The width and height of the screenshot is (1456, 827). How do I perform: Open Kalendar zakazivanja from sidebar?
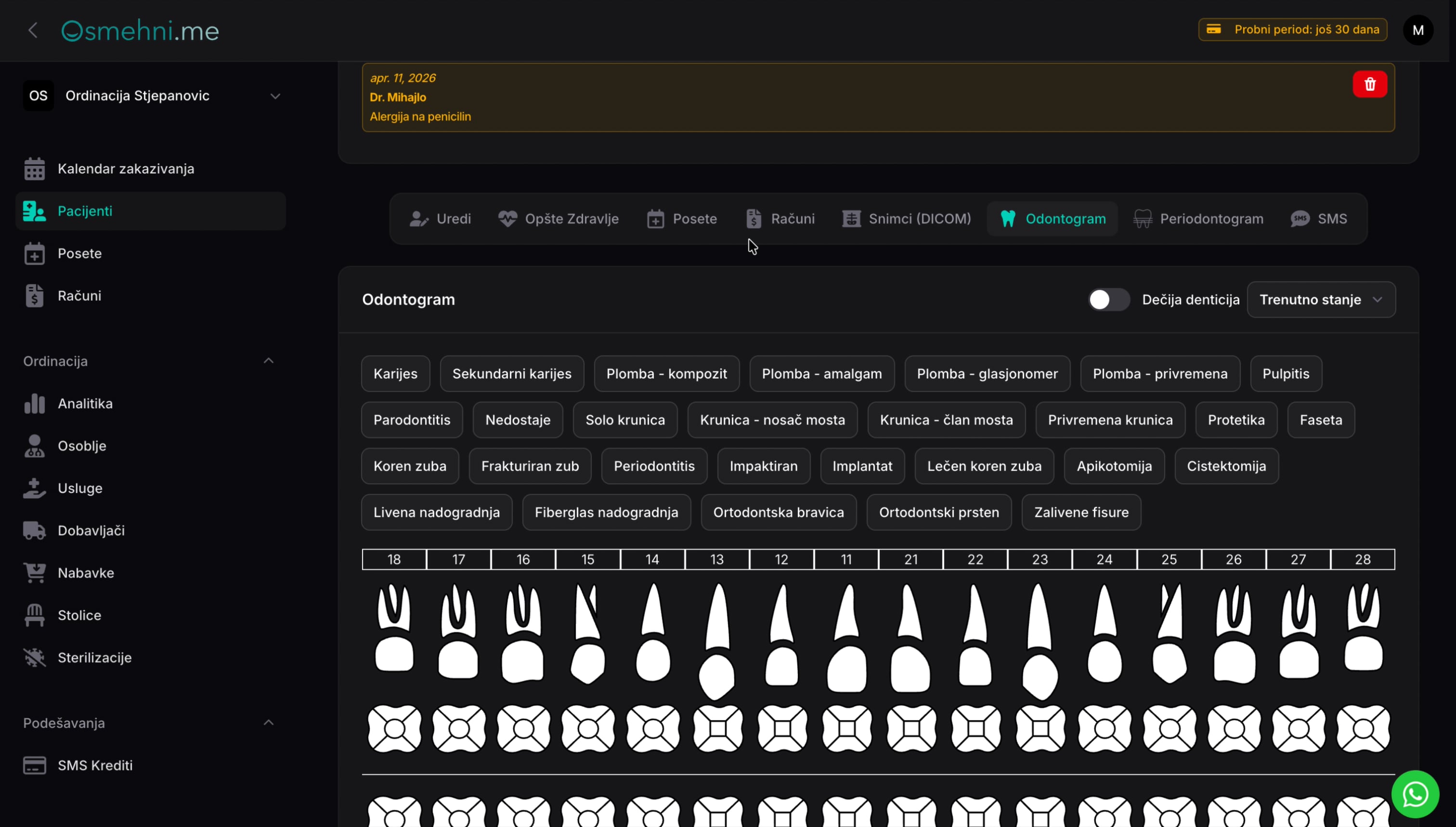pos(151,168)
